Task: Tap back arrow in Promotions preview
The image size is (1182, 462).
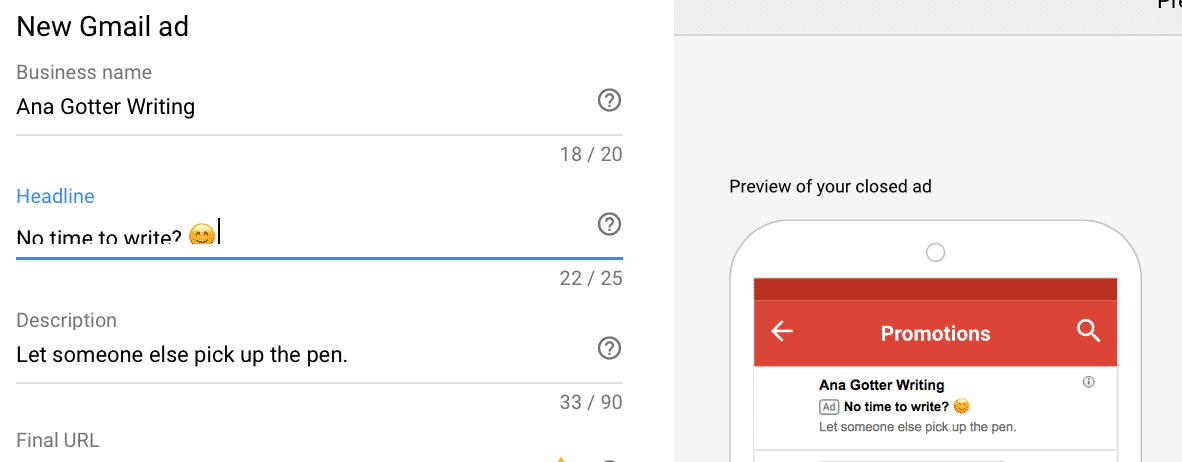Action: [x=782, y=331]
